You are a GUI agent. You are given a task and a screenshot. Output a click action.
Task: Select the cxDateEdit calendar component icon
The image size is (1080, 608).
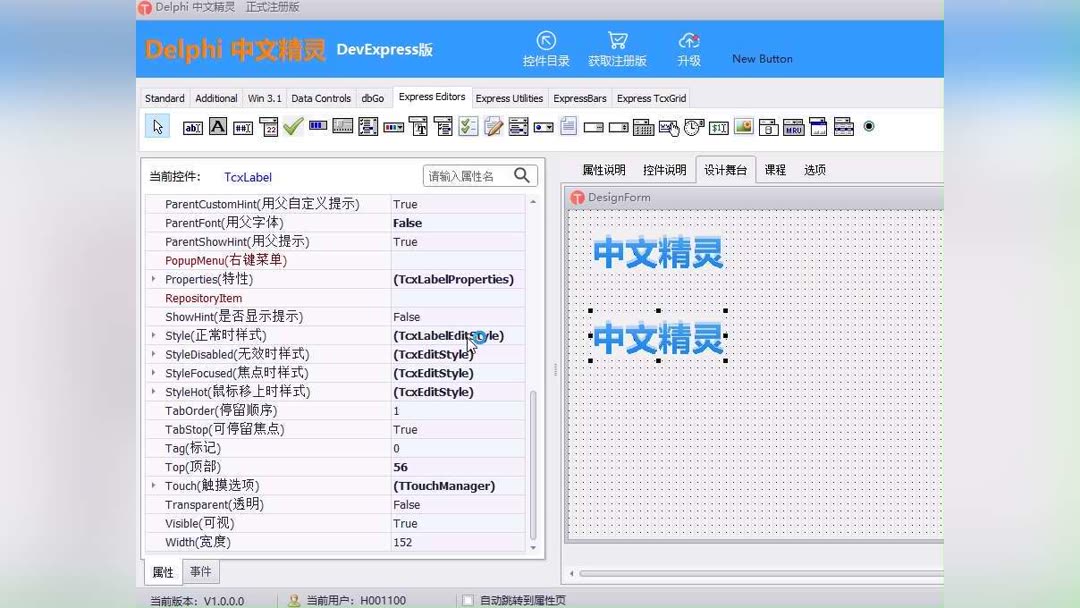point(268,127)
